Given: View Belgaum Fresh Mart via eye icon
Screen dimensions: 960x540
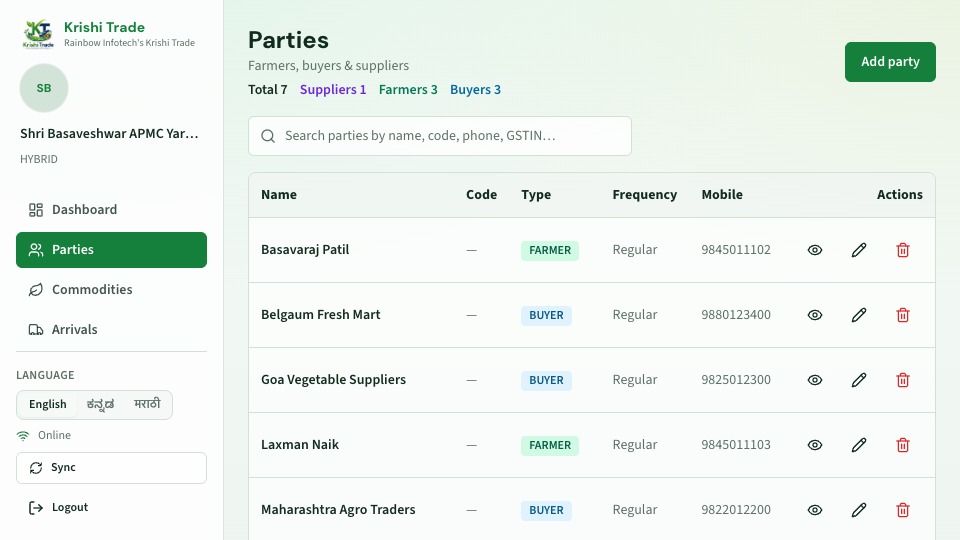Looking at the screenshot, I should (815, 315).
